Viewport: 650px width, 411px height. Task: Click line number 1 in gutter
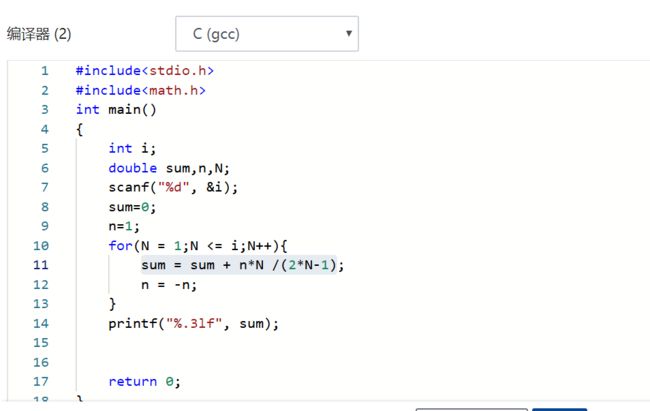click(45, 71)
